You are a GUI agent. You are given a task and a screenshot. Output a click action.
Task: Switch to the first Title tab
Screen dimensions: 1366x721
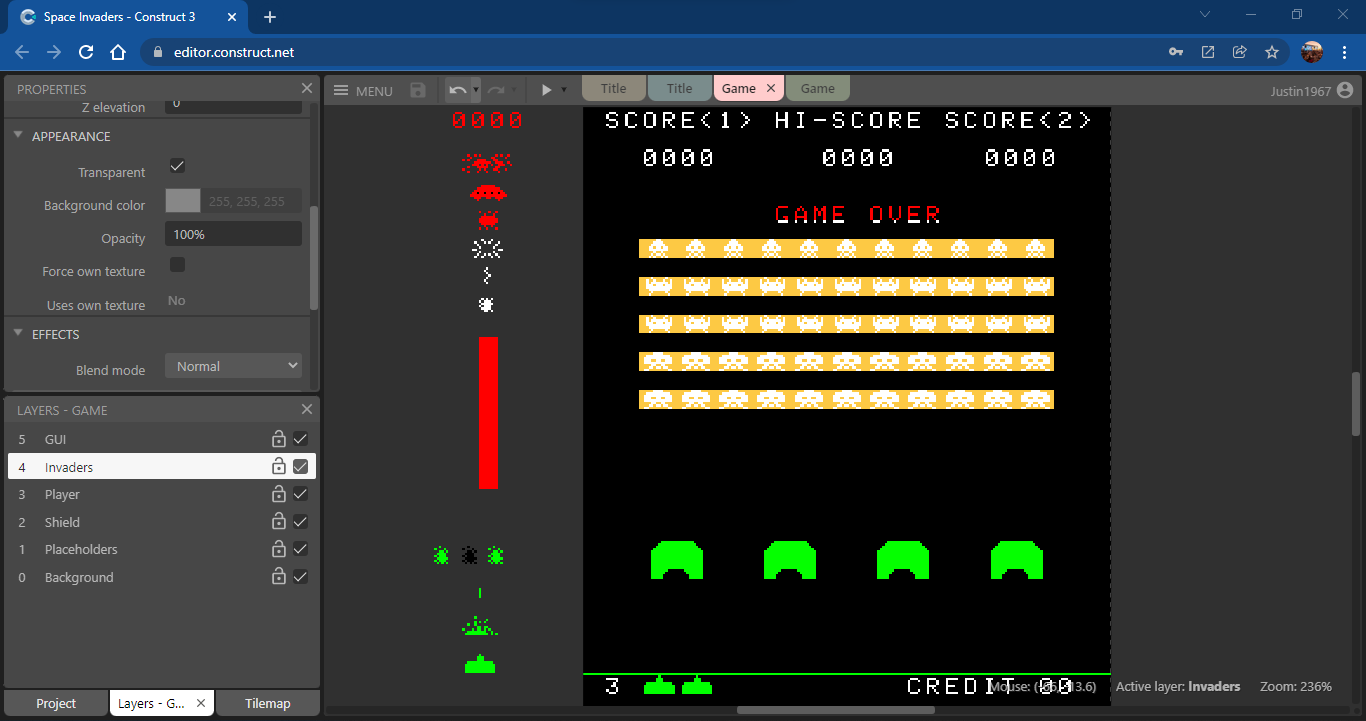pos(614,88)
